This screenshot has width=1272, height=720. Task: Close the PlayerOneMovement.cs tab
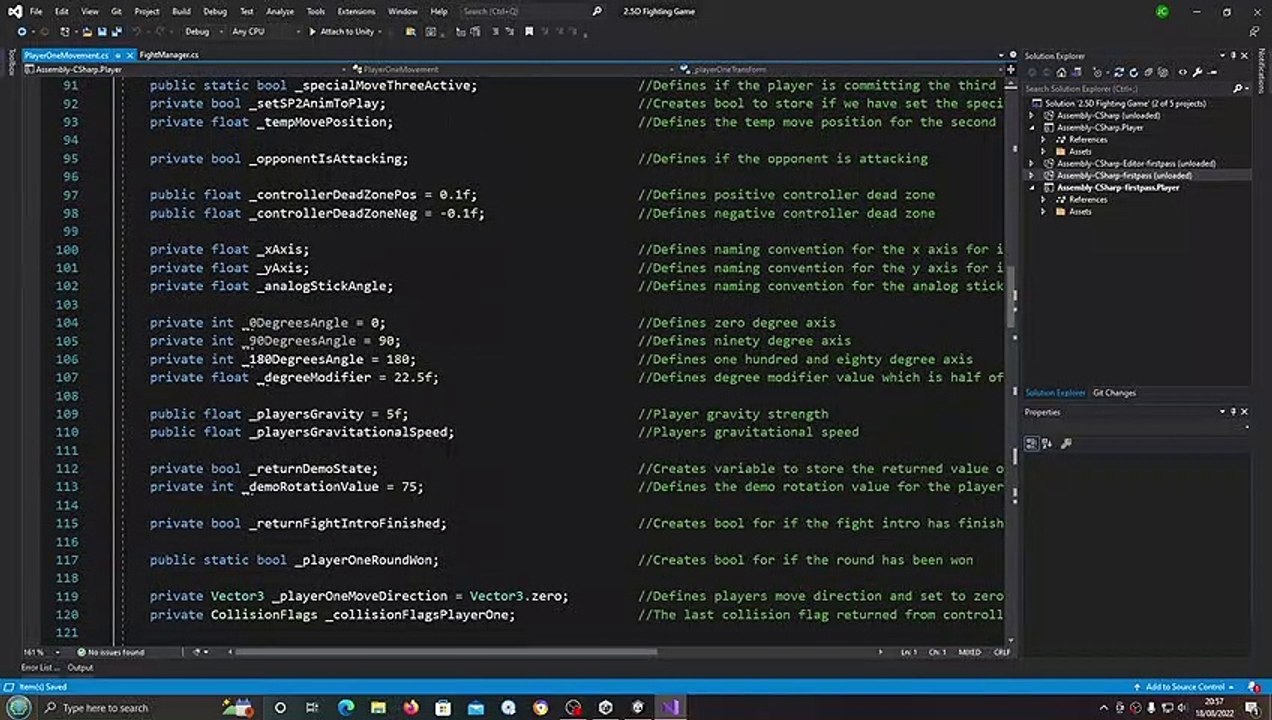[130, 55]
